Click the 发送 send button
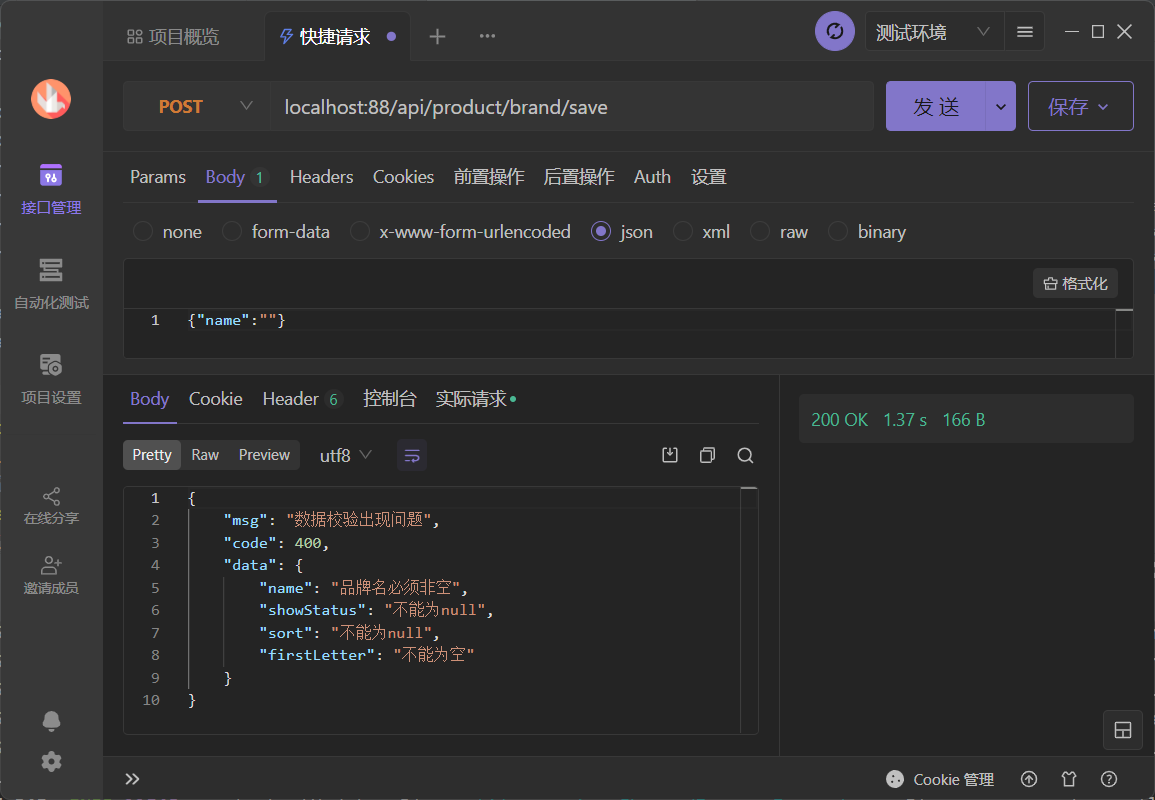This screenshot has width=1155, height=800. pos(935,107)
